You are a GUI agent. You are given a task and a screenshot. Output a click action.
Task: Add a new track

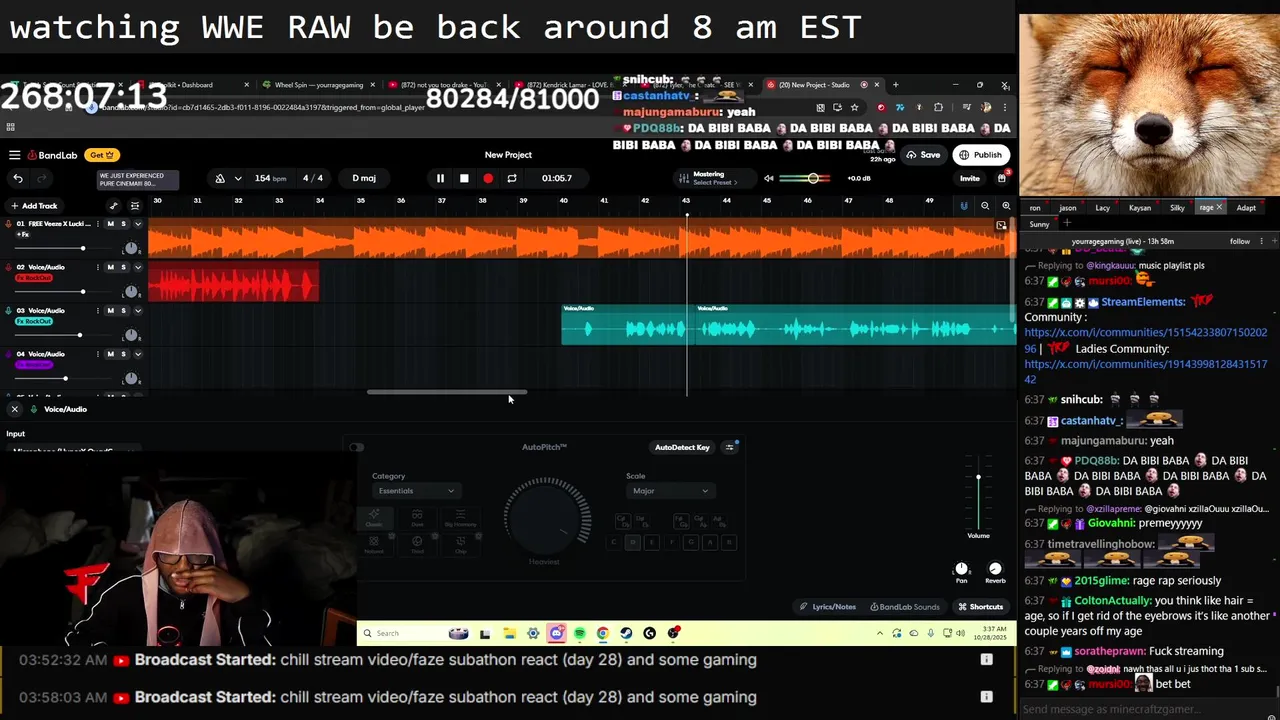coord(33,206)
